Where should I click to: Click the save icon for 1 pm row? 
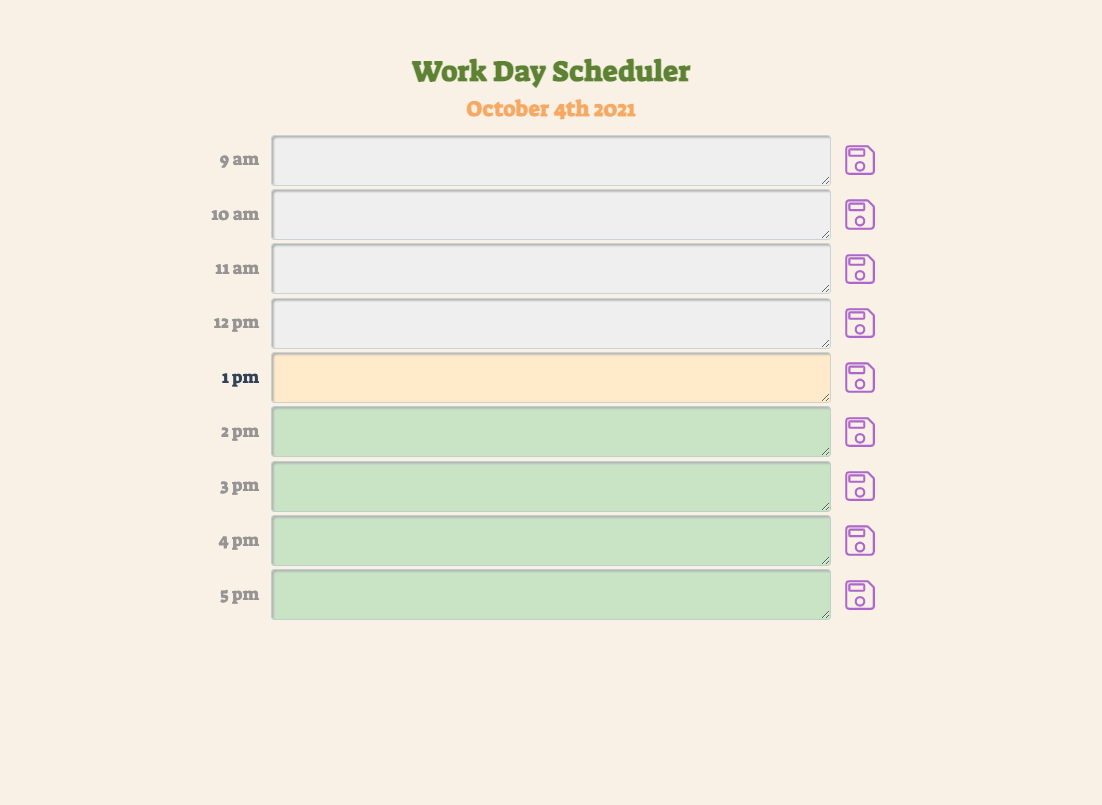(860, 378)
